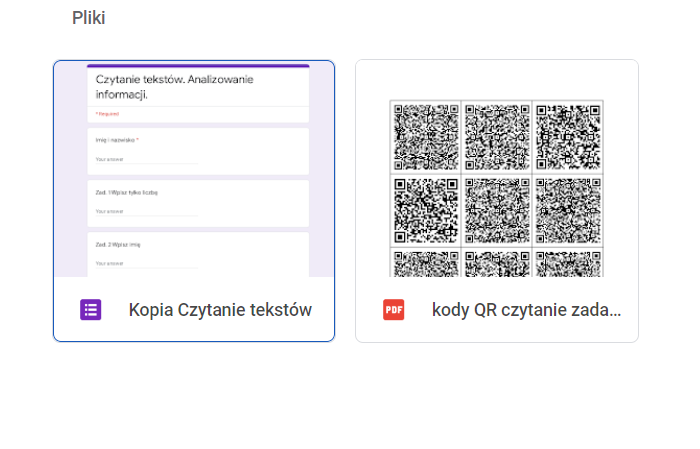This screenshot has width=700, height=449.
Task: Click the middle-left QR code in PDF preview
Action: pos(426,210)
